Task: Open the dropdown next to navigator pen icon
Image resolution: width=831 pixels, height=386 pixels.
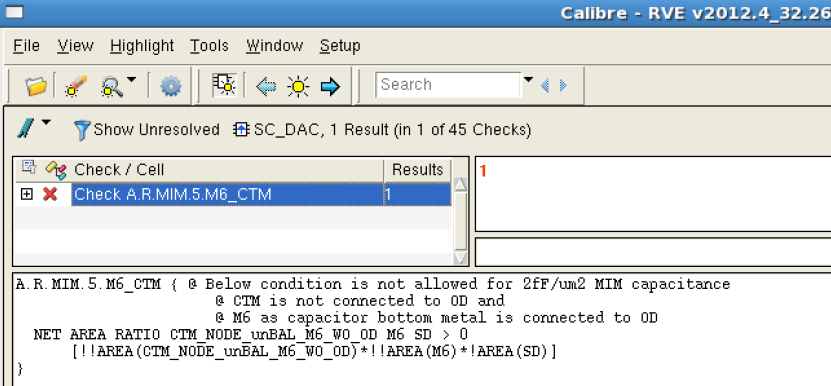Action: (46, 123)
